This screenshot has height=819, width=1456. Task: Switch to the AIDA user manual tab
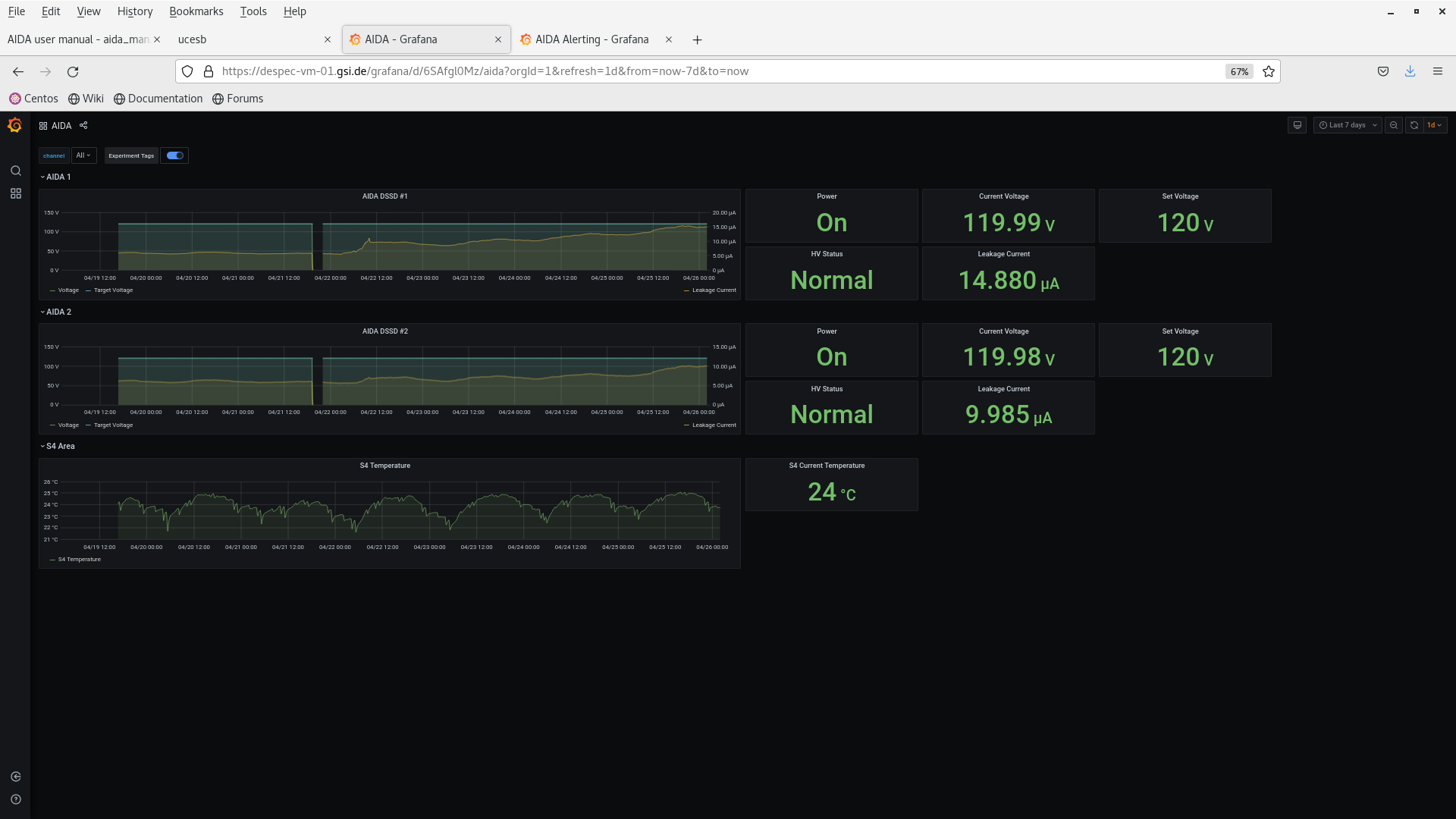[x=84, y=39]
